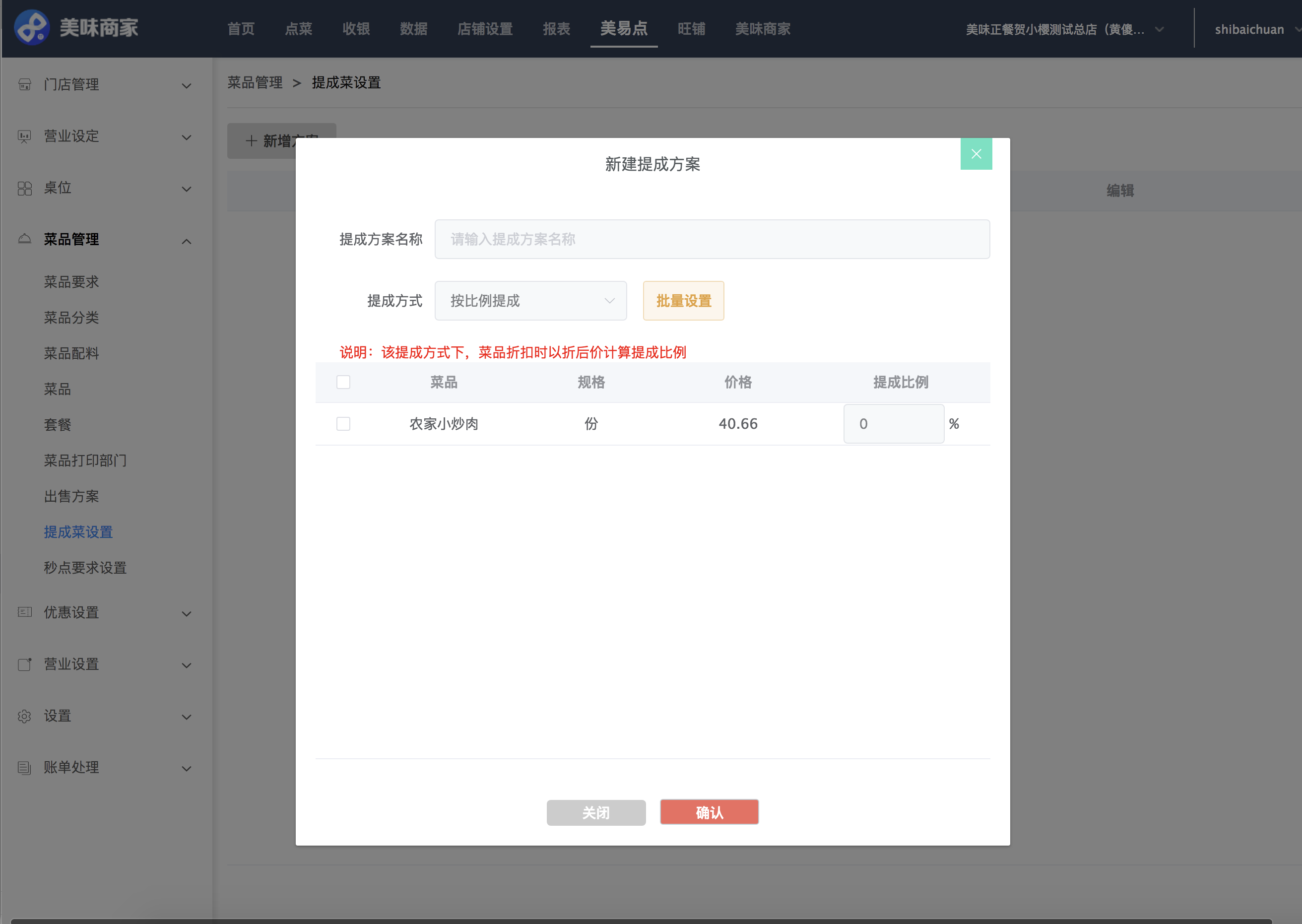Click the 编辑 column header behind dialog
This screenshot has height=924, width=1302.
coord(1120,191)
